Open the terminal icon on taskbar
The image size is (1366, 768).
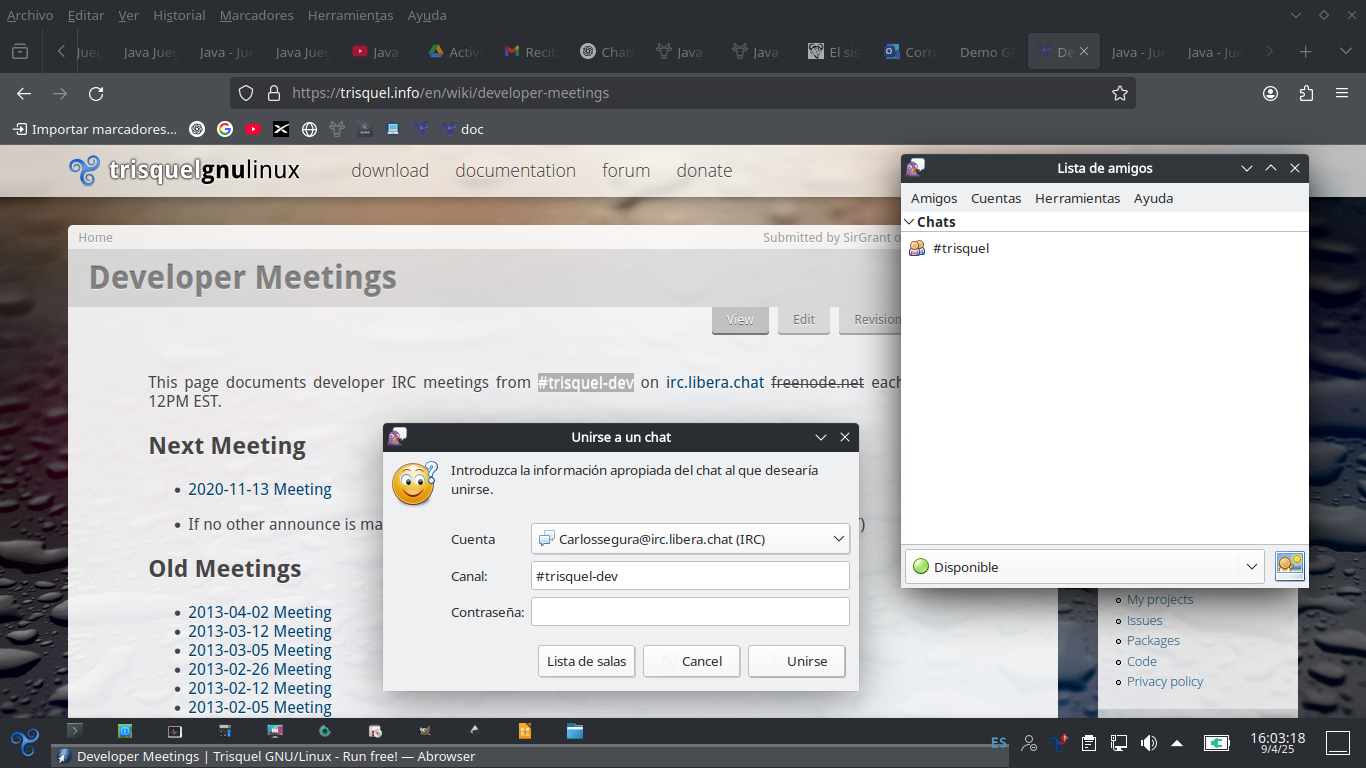(x=75, y=731)
